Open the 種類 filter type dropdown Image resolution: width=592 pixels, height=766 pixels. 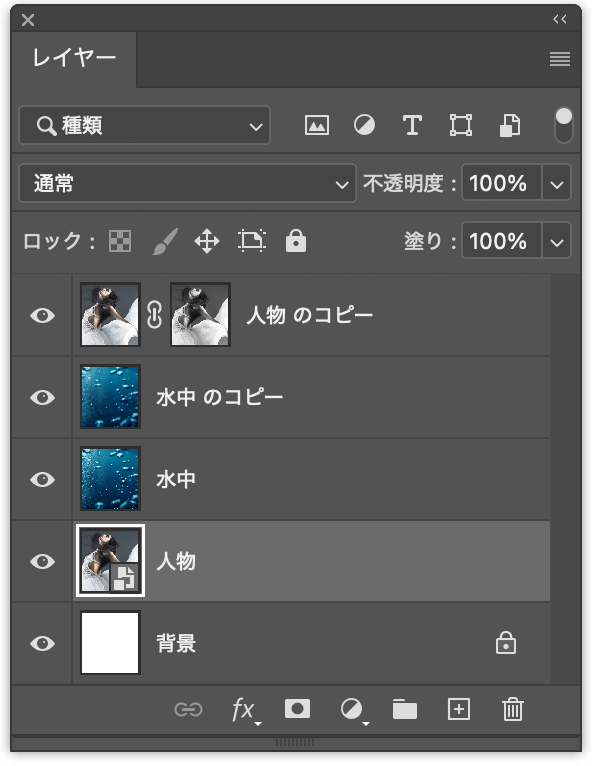click(x=144, y=125)
